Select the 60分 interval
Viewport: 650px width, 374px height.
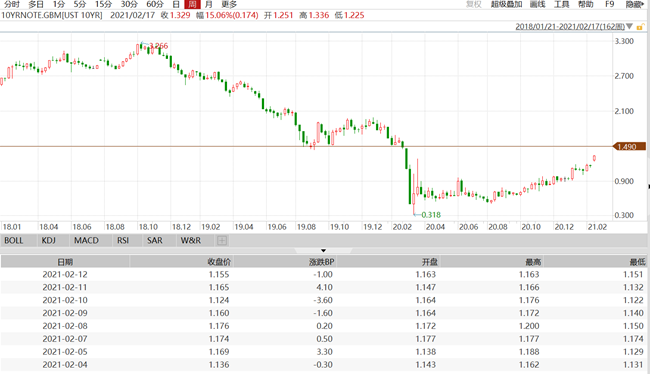(x=155, y=5)
